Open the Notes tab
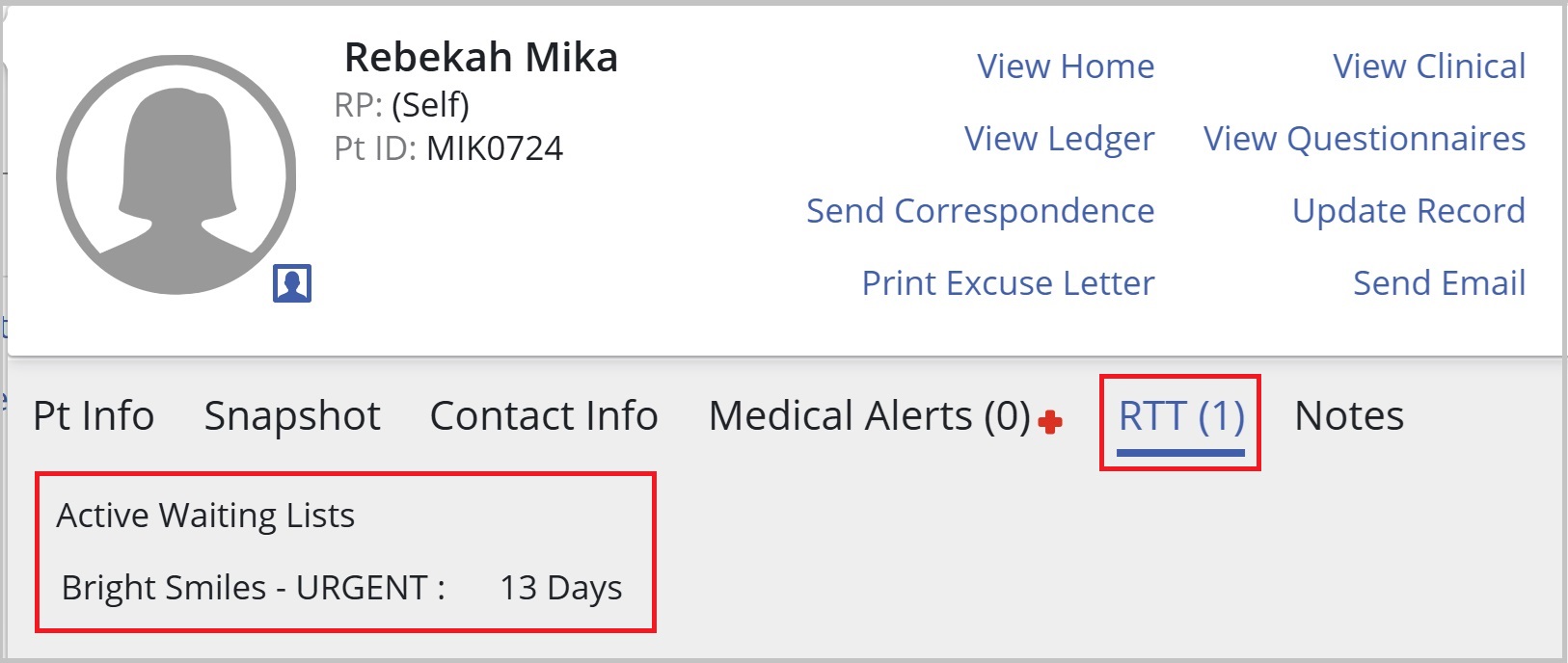Screen dimensions: 1568x663 pyautogui.click(x=1349, y=416)
